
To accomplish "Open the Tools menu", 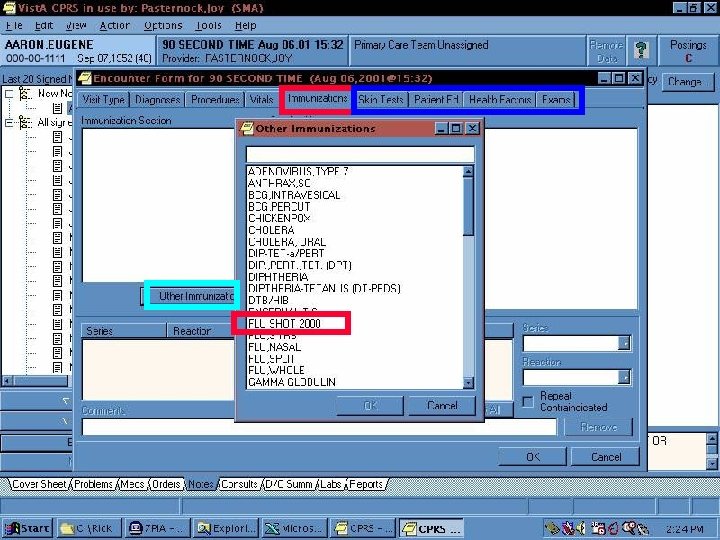I will [208, 26].
